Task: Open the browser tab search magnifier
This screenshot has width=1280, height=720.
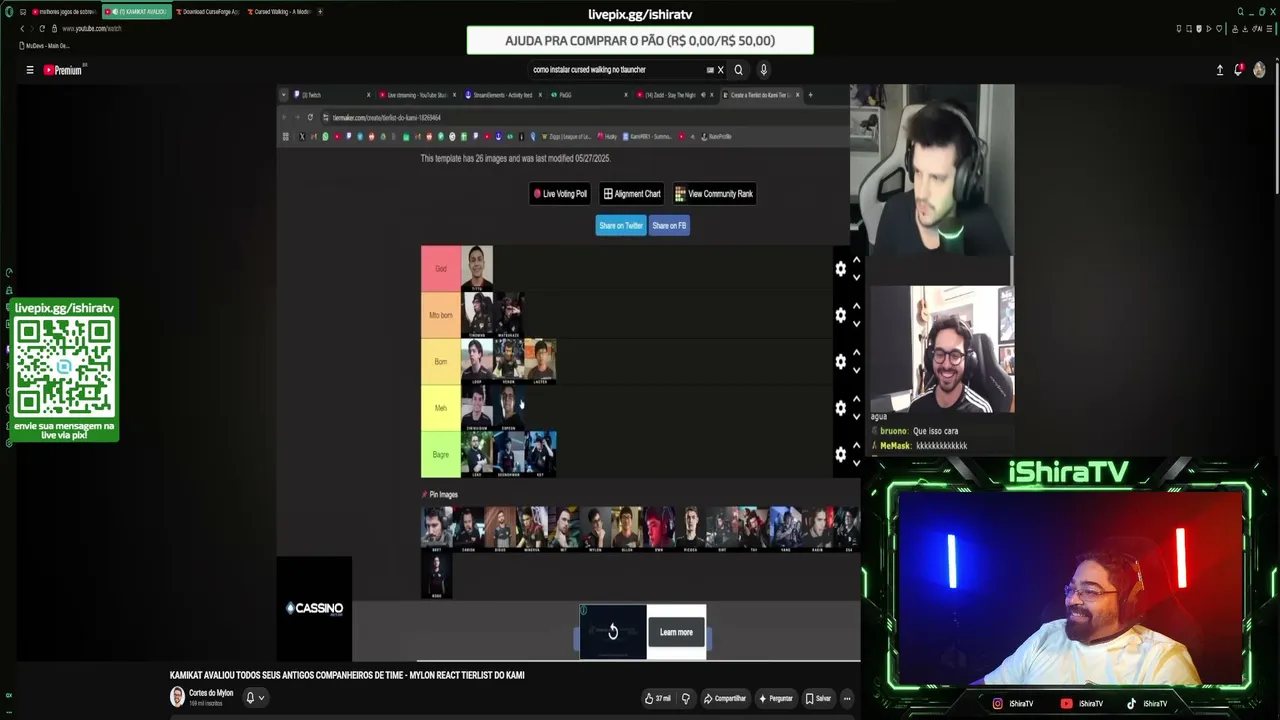Action: [1241, 12]
